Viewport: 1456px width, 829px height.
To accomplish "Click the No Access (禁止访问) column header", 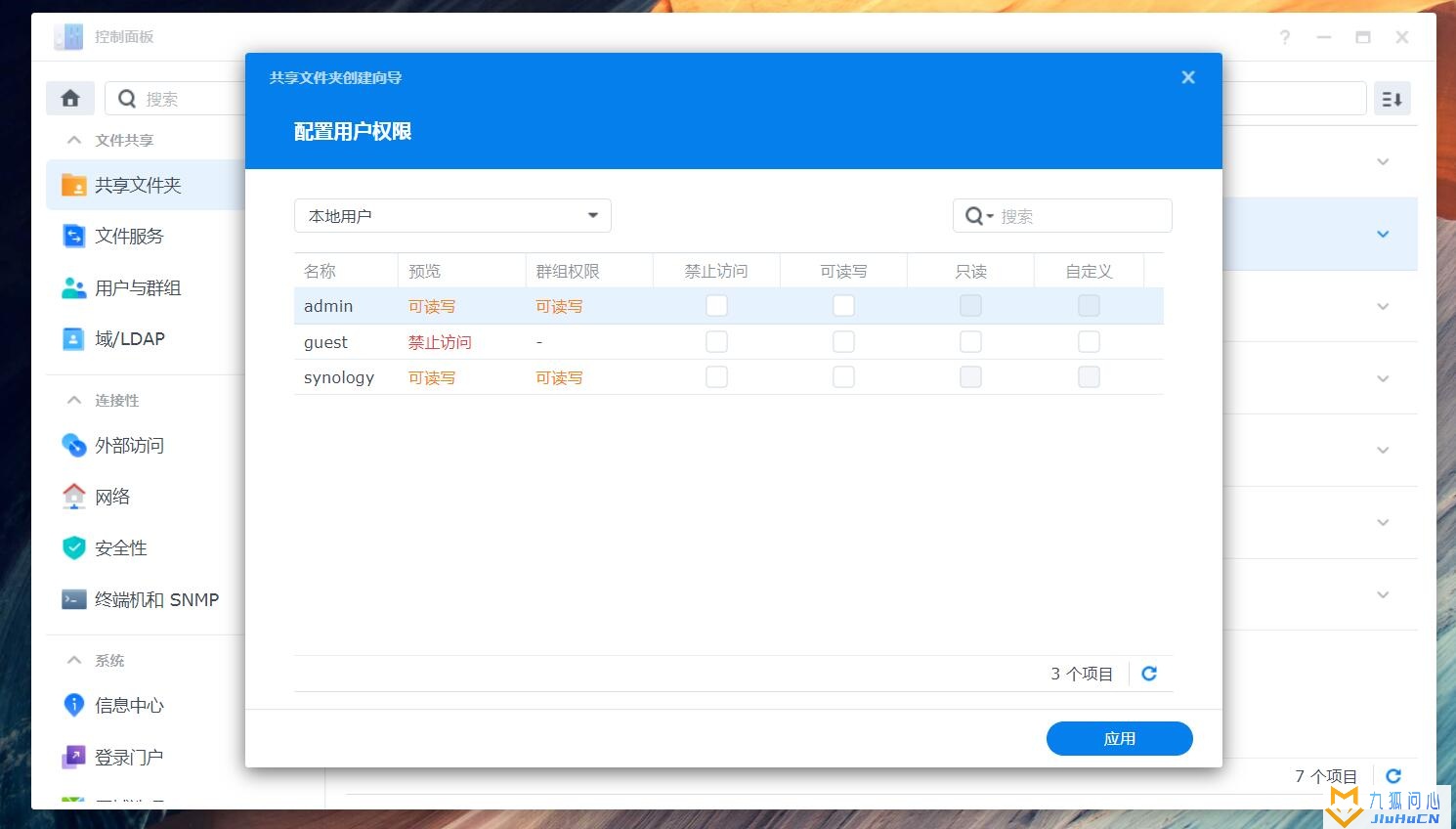I will 716,271.
